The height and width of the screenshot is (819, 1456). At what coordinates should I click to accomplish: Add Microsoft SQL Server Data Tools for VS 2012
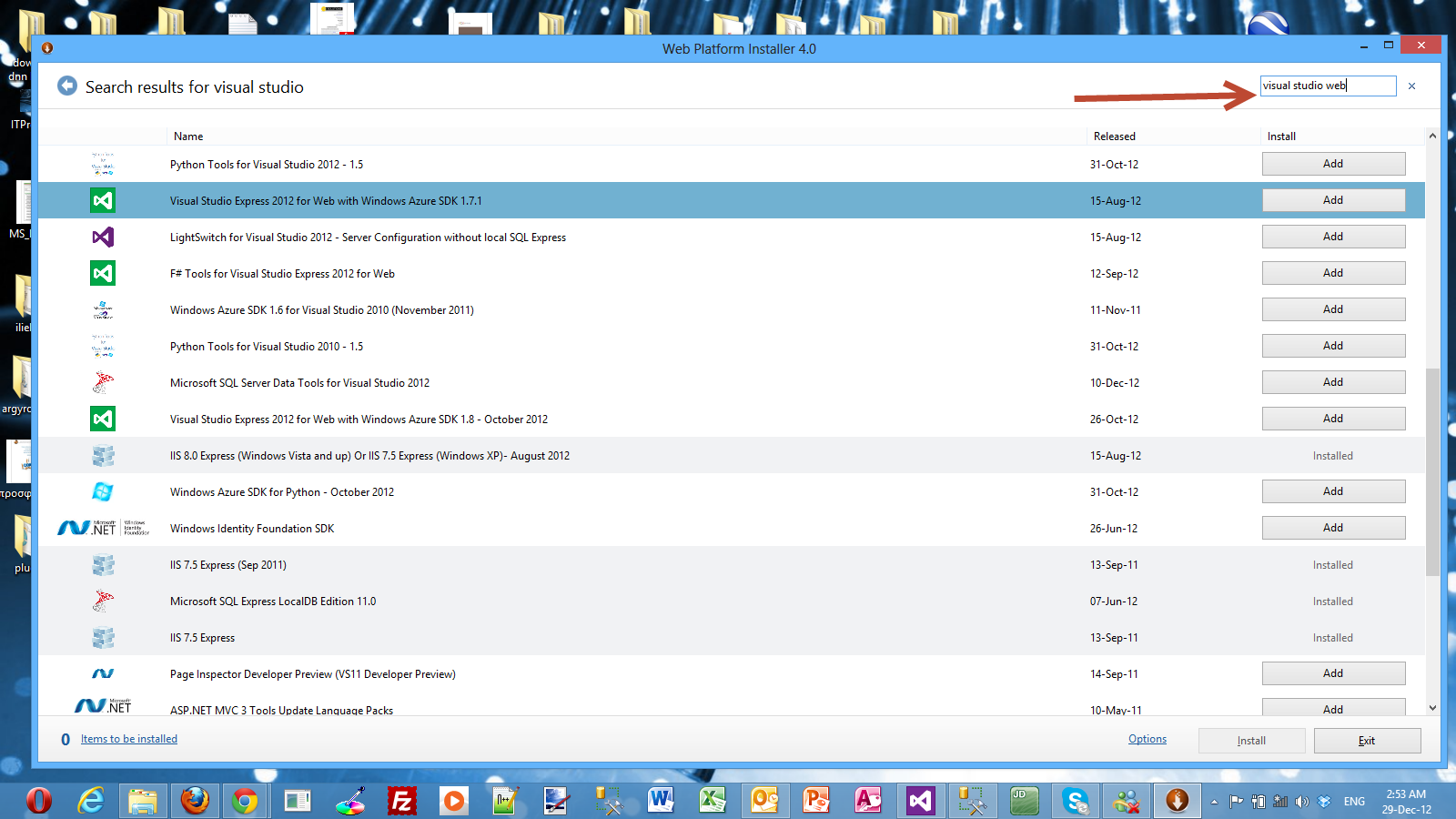pos(1333,382)
